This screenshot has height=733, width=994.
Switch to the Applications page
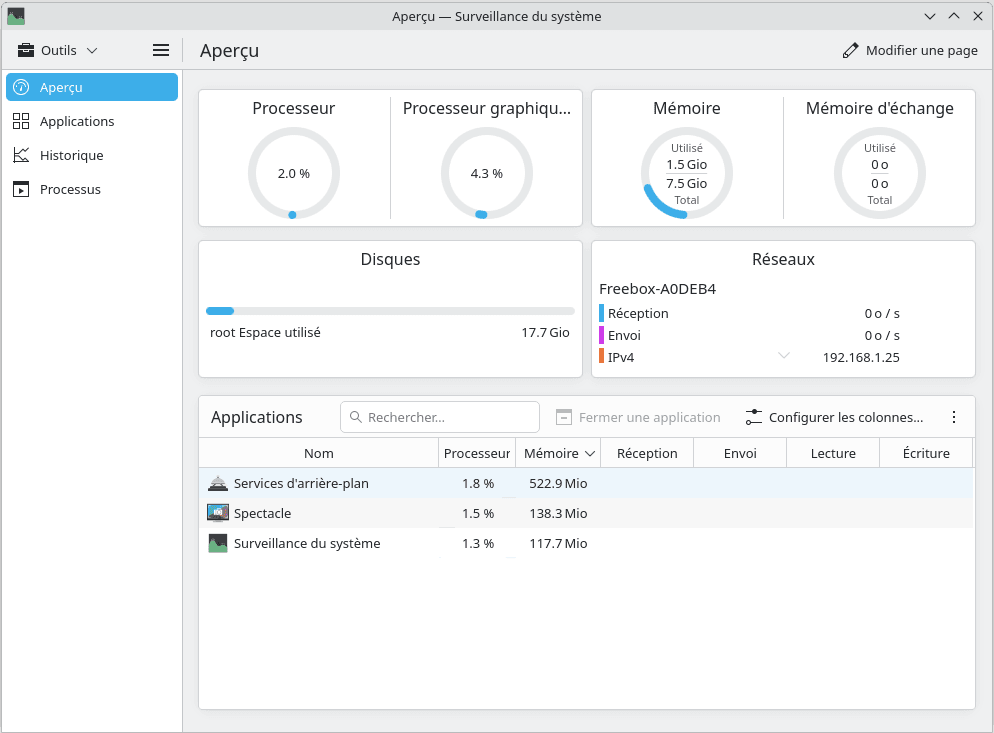[x=77, y=121]
